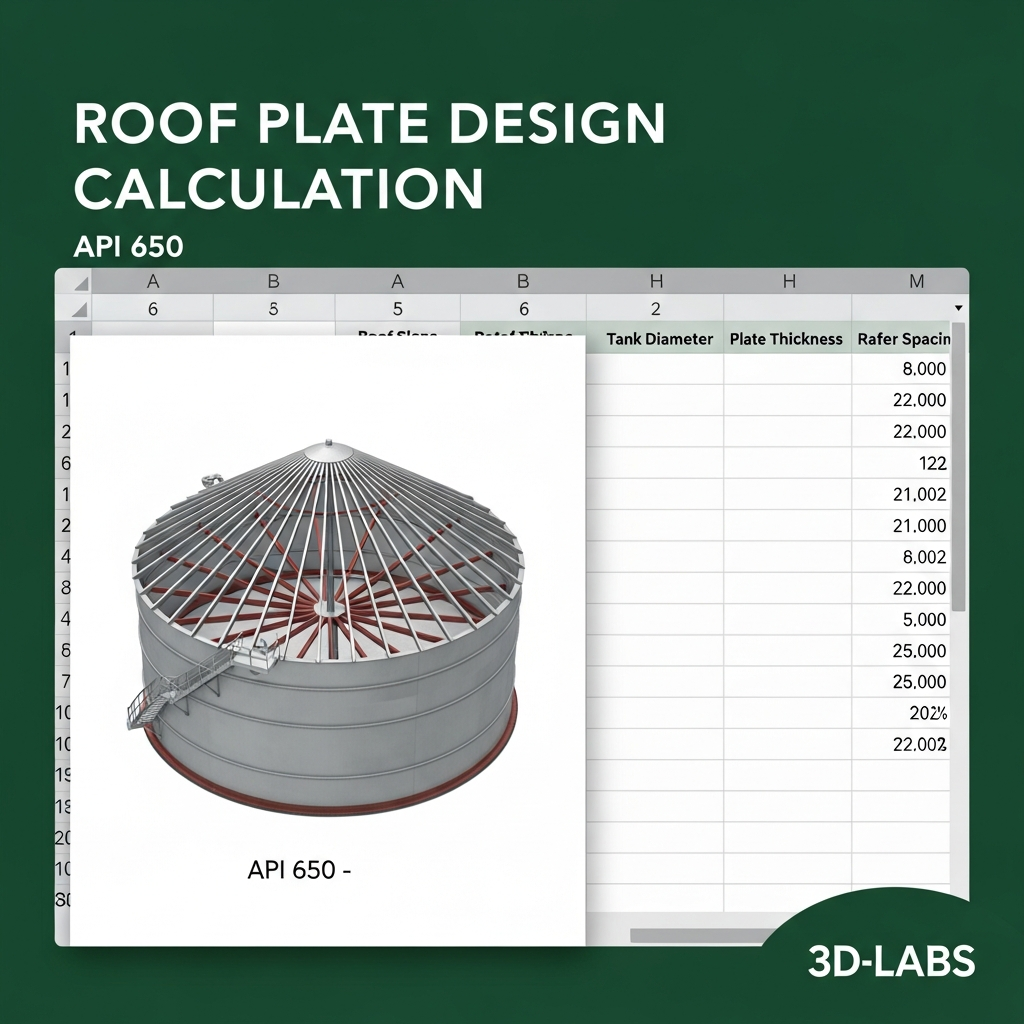Screen dimensions: 1024x1024
Task: Select column M by clicking its header
Action: coord(916,281)
